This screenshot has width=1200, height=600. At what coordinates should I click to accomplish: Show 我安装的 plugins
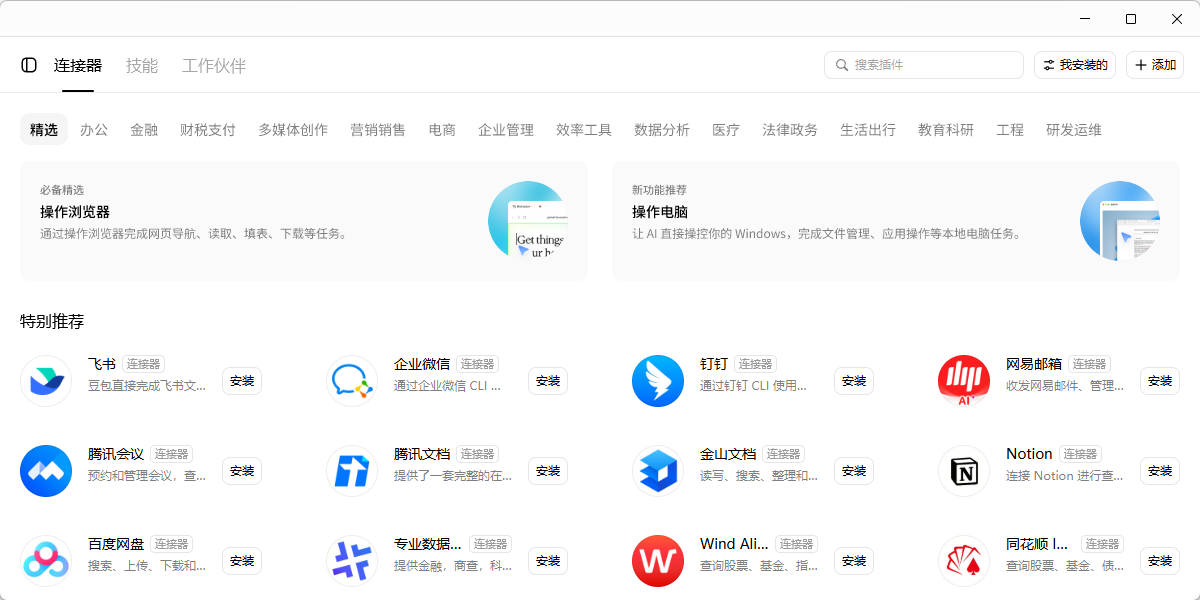tap(1075, 65)
